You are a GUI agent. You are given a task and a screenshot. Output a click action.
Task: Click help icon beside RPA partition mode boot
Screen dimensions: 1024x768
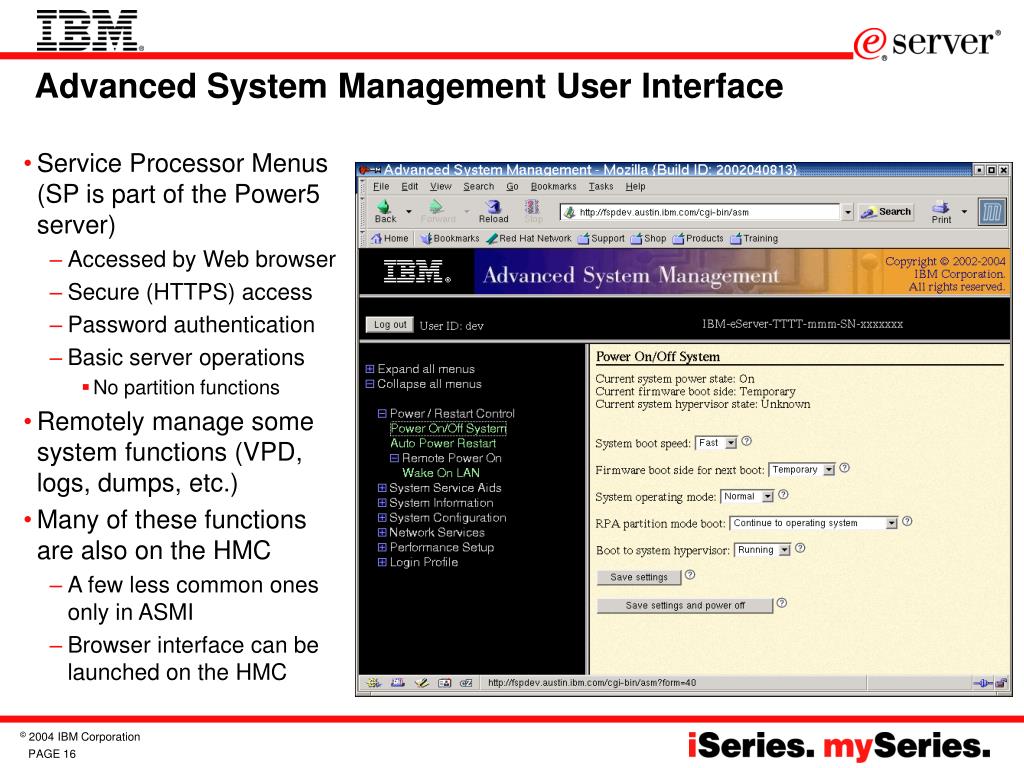coord(907,522)
